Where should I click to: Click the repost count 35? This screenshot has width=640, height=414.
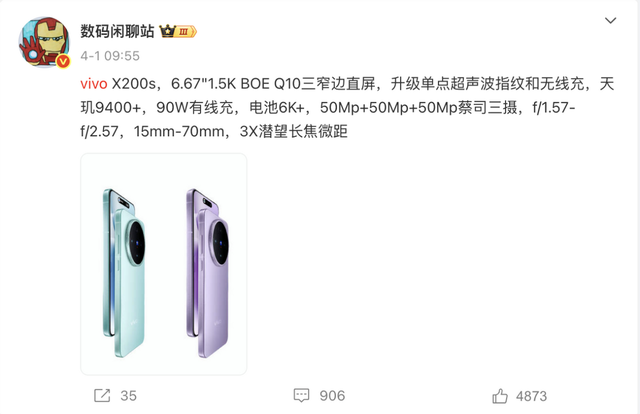pyautogui.click(x=128, y=396)
